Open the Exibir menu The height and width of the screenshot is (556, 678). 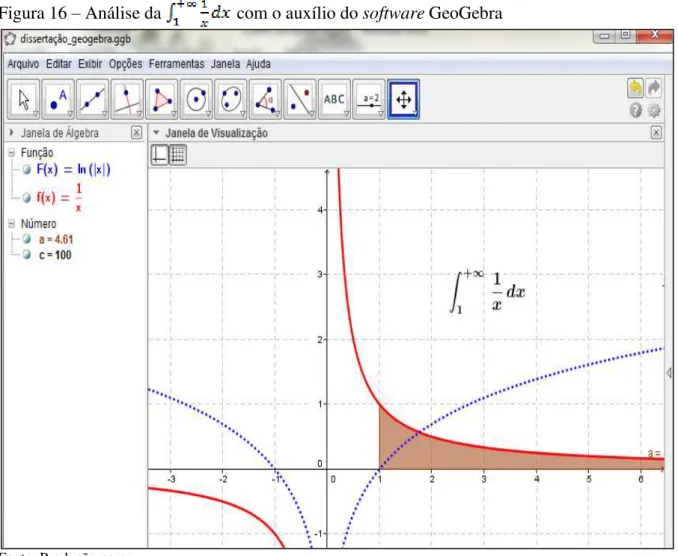click(90, 64)
